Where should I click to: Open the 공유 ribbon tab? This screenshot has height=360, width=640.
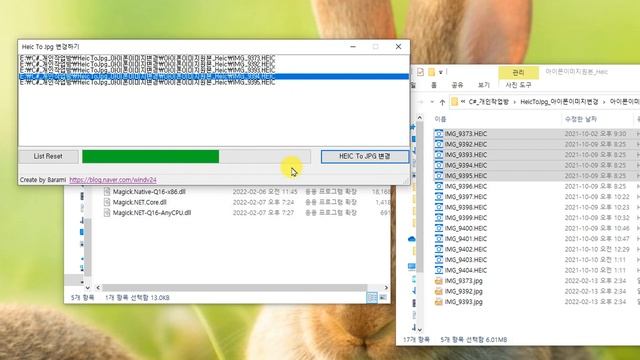[457, 85]
